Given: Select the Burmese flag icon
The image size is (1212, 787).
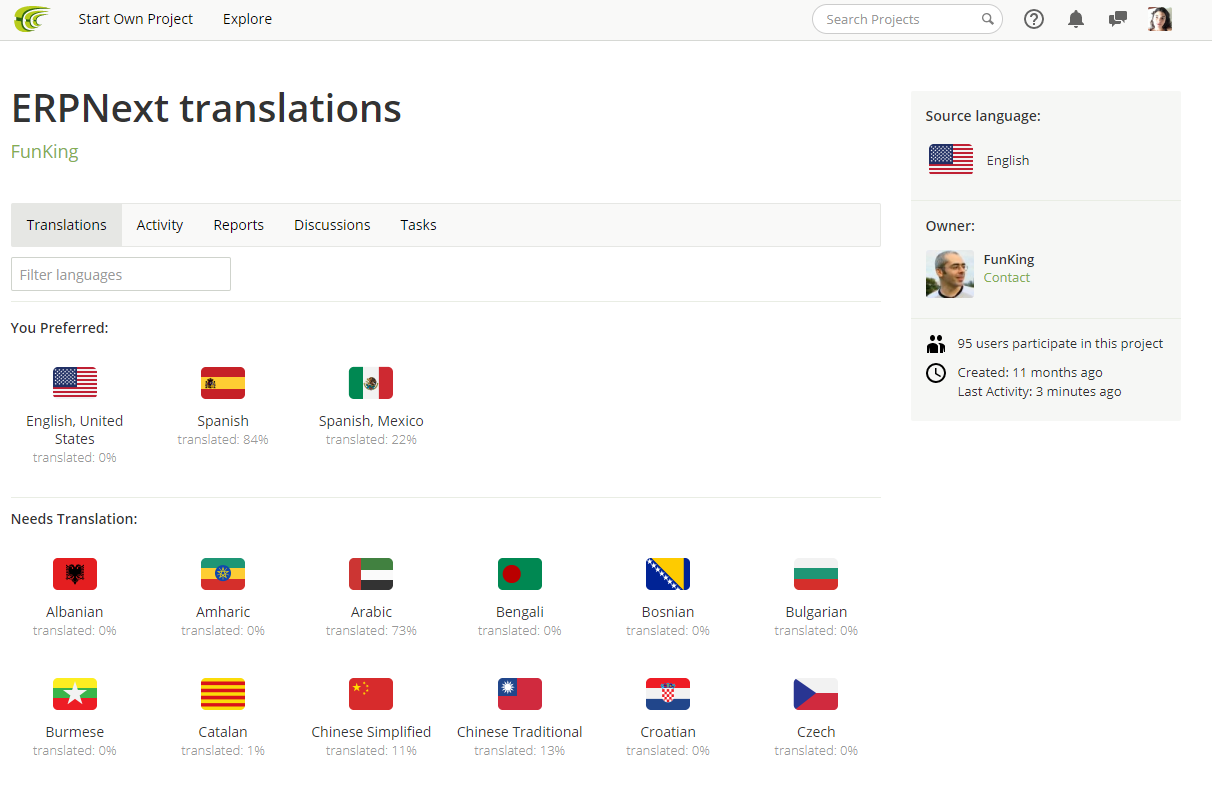Looking at the screenshot, I should [75, 694].
